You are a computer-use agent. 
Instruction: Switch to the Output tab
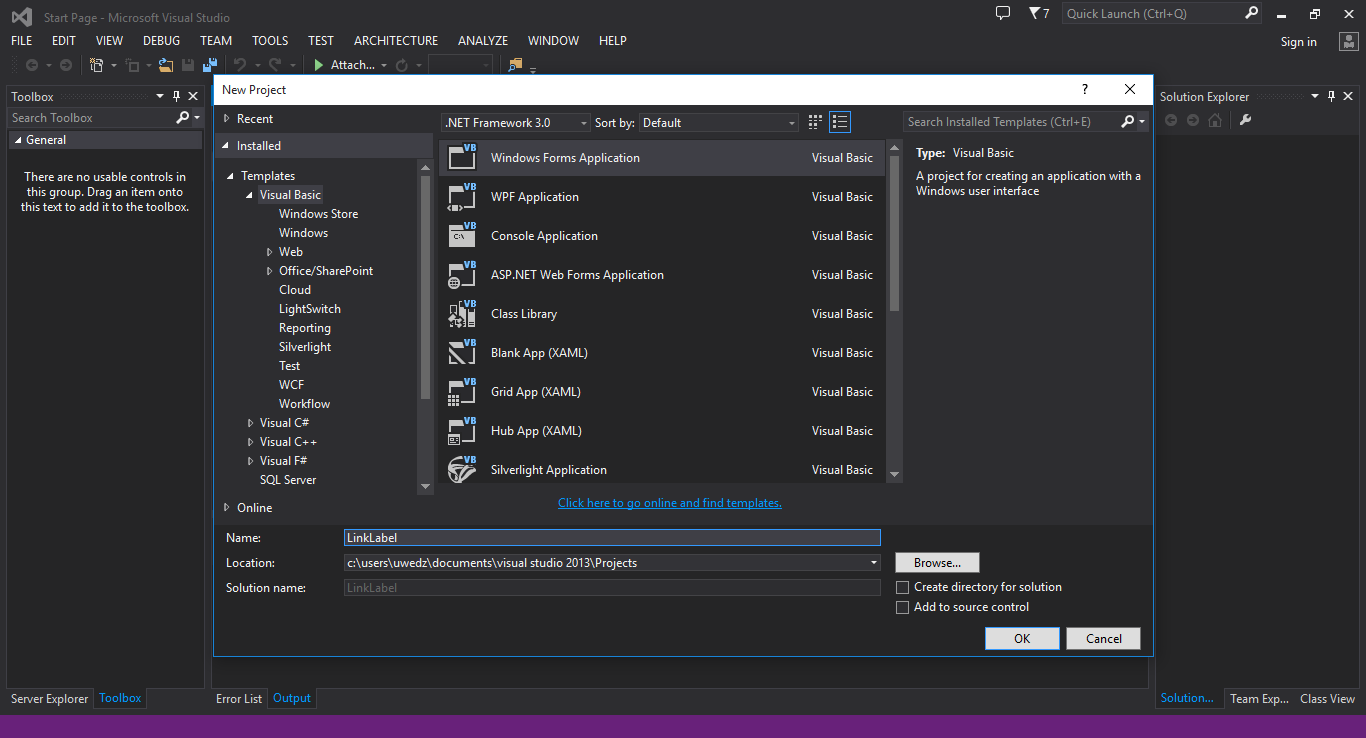tap(291, 698)
